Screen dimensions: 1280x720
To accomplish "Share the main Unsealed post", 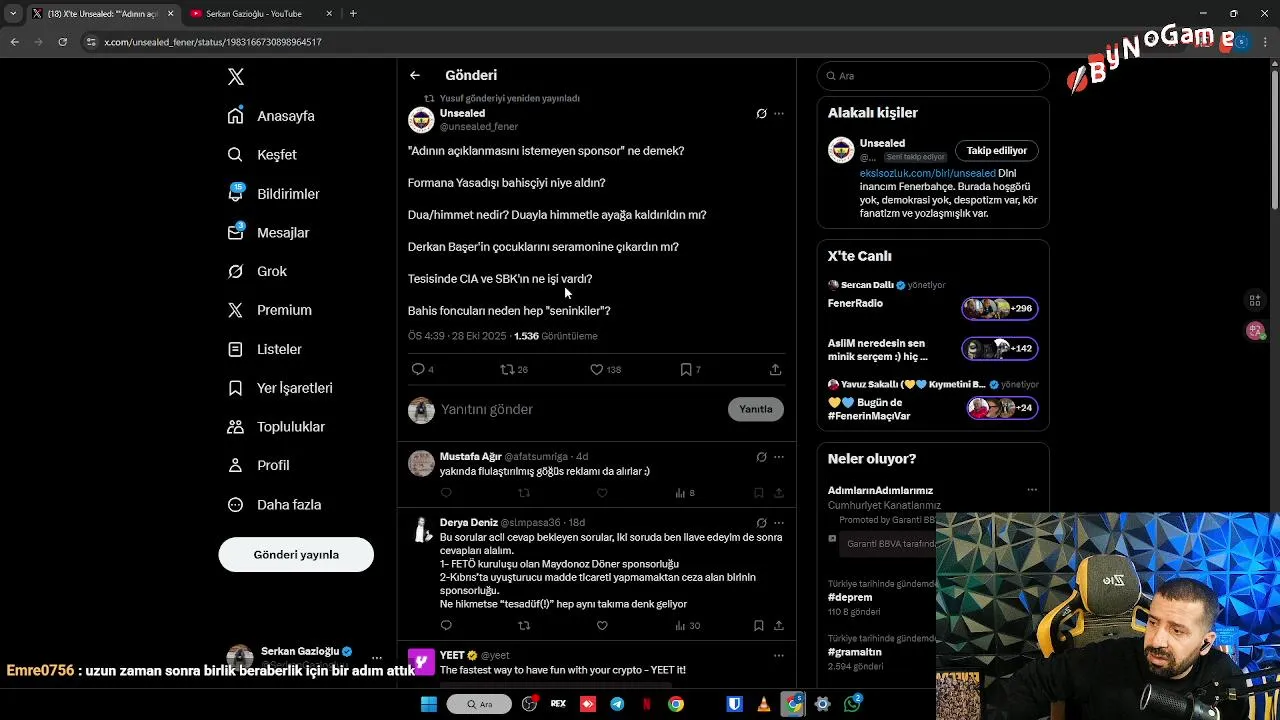I will click(775, 369).
